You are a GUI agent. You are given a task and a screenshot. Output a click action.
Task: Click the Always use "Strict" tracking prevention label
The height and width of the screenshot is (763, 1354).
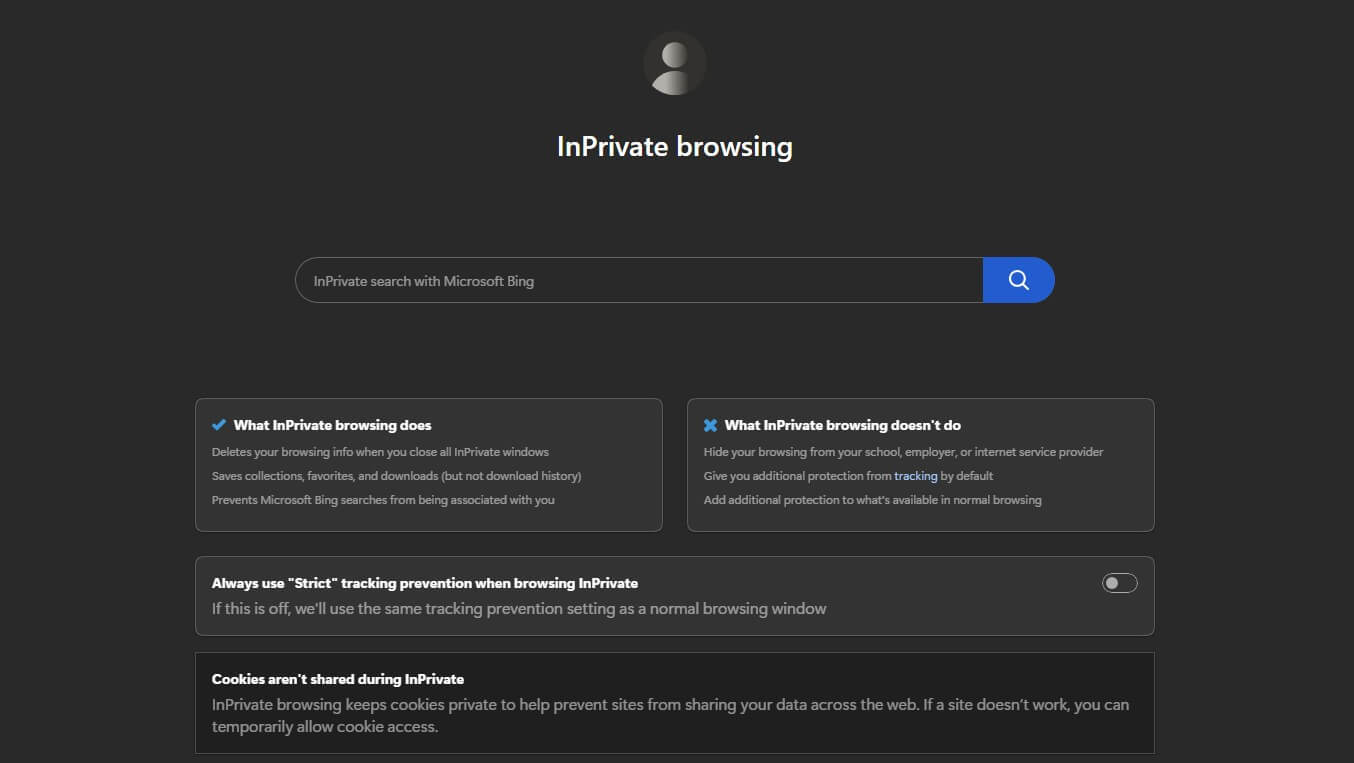[x=425, y=583]
